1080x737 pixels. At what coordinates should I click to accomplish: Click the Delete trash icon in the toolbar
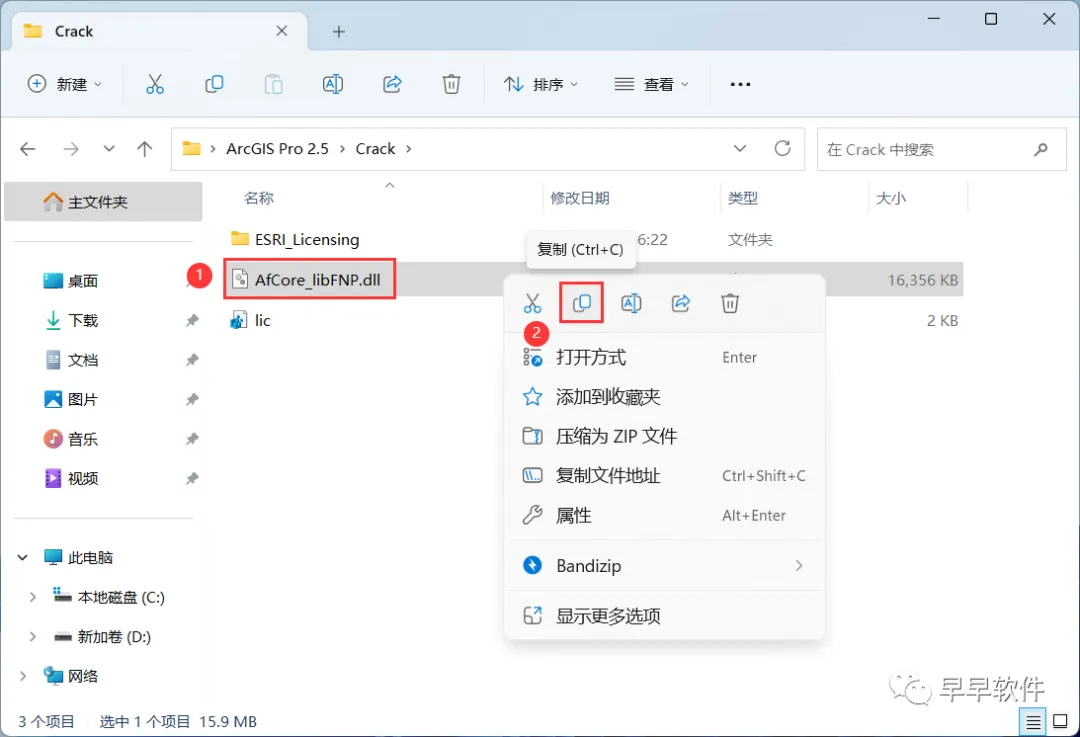point(451,84)
